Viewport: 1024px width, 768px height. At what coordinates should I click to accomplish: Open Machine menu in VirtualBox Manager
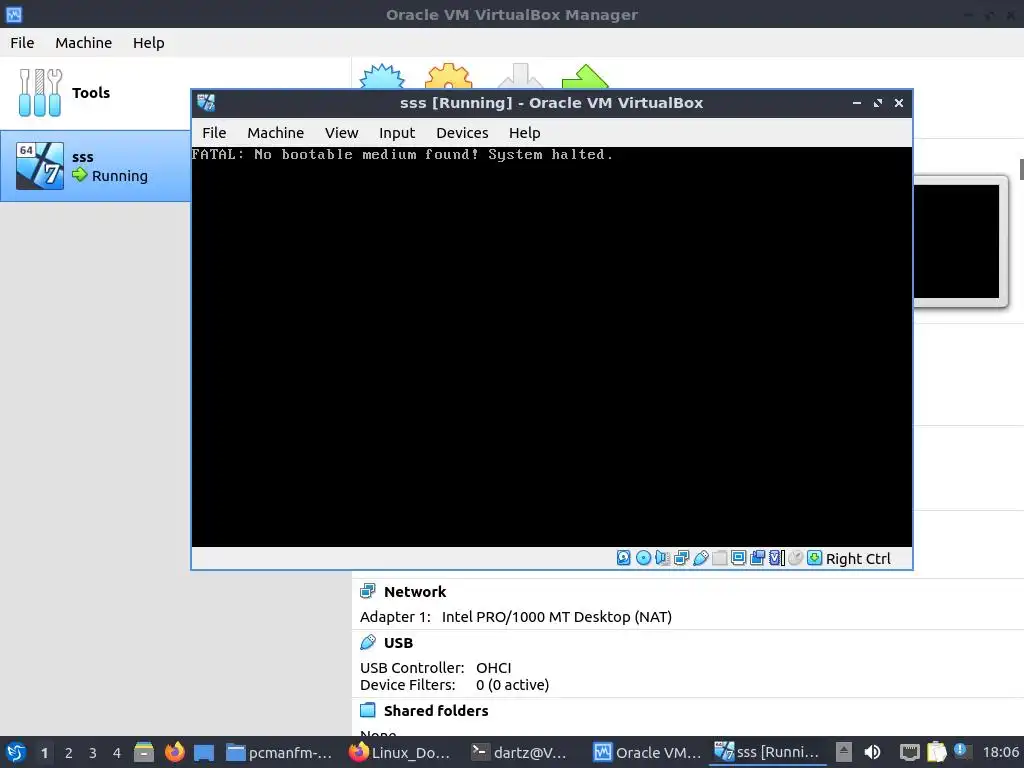click(x=84, y=42)
